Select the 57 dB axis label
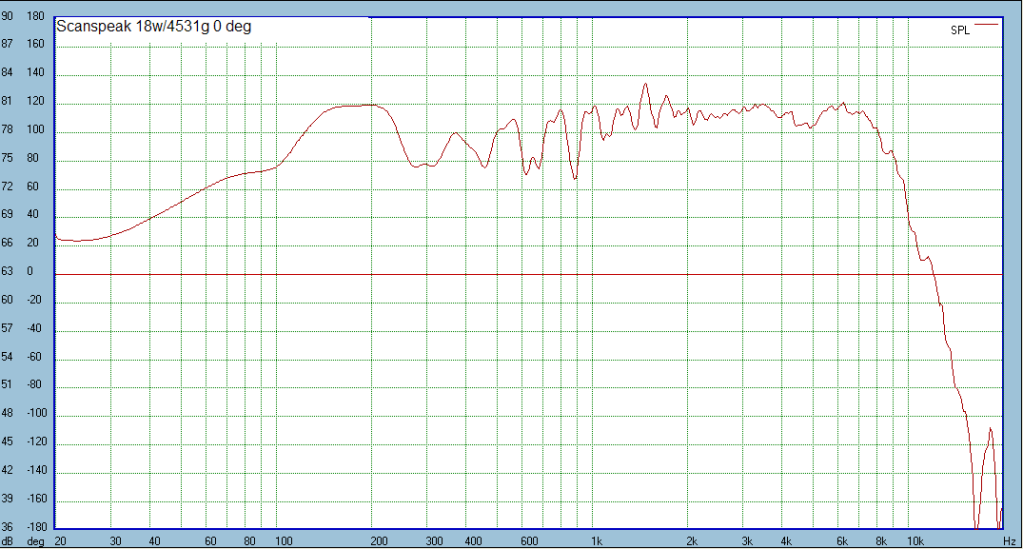The width and height of the screenshot is (1023, 549). (x=7, y=328)
